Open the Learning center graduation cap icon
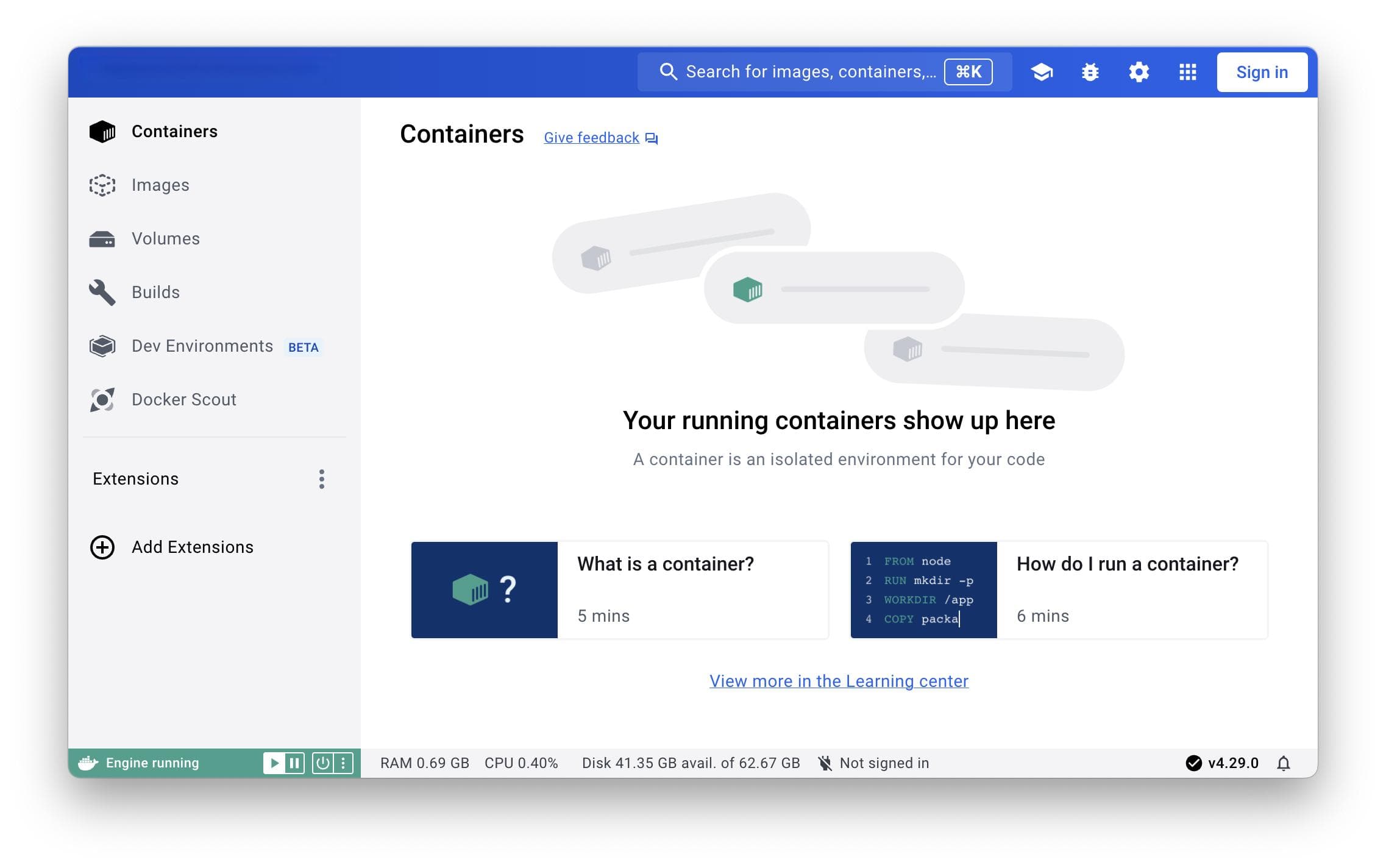 1042,72
